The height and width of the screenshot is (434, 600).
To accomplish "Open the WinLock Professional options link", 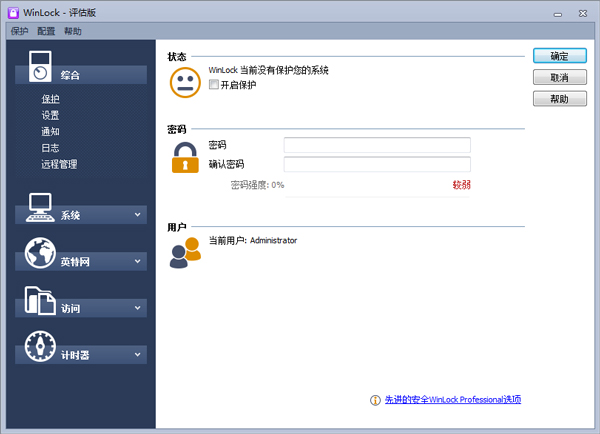I will point(453,400).
